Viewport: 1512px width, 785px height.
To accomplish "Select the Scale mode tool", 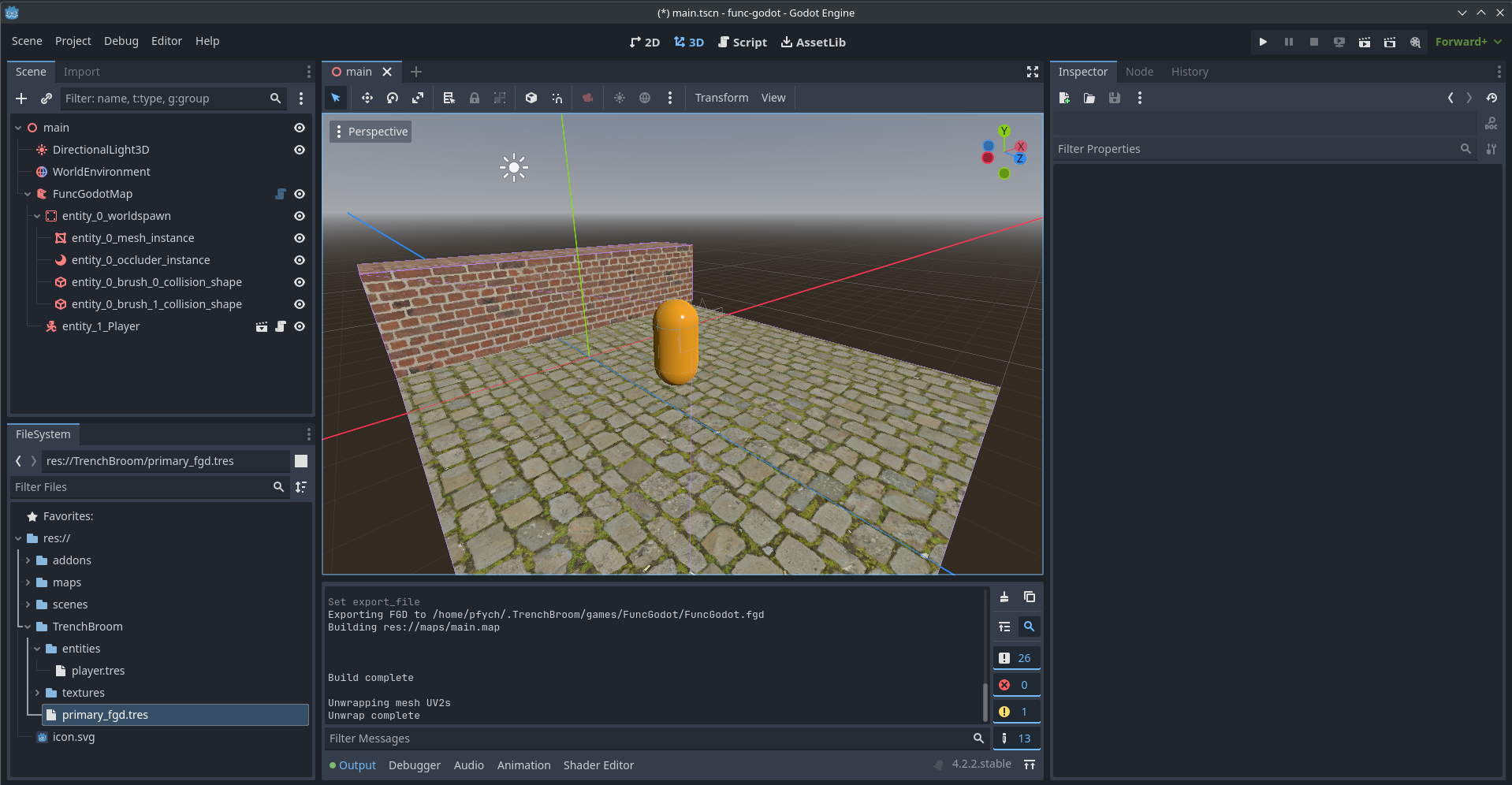I will [x=418, y=98].
